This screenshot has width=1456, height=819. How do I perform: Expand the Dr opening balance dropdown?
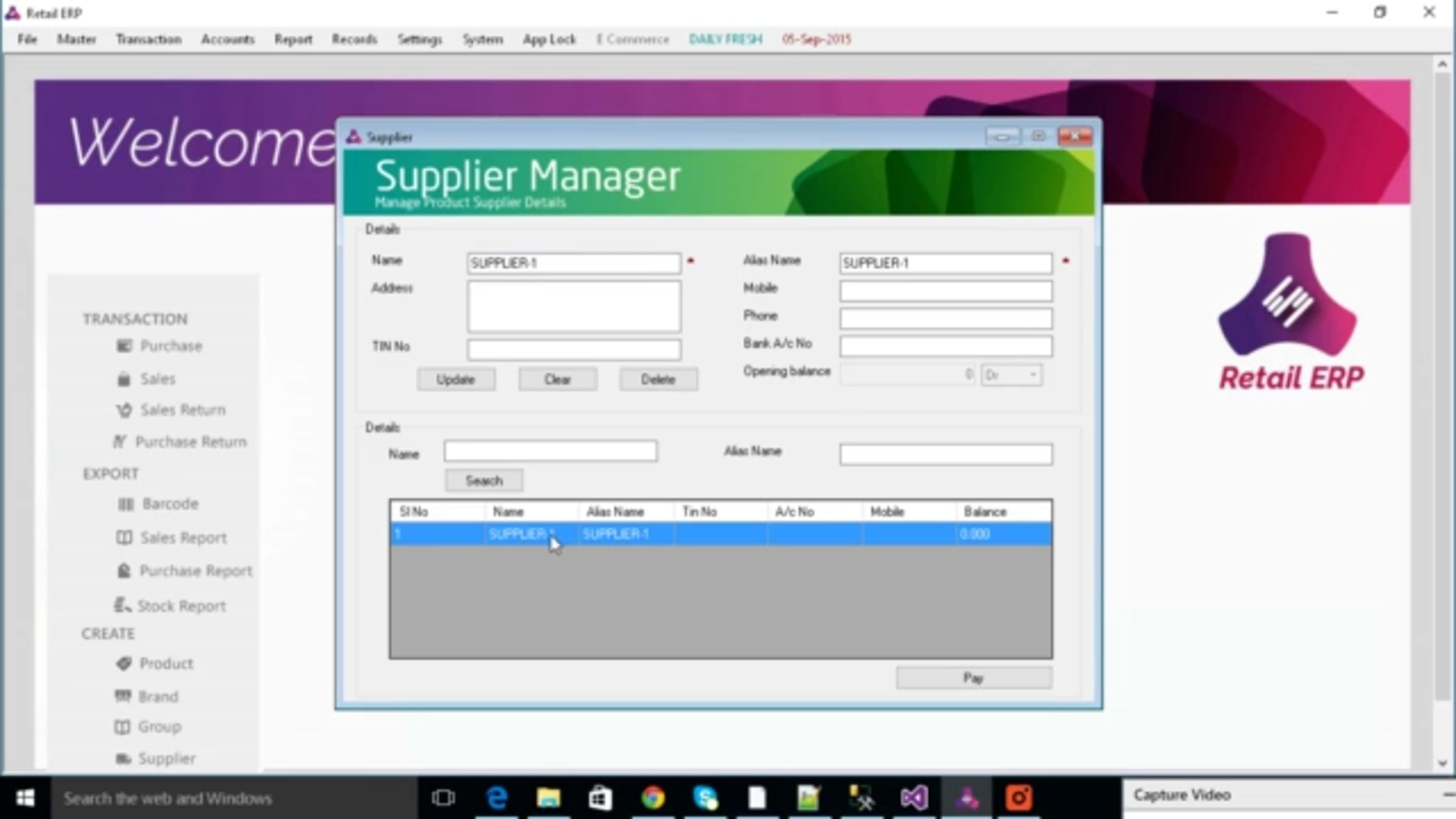point(1032,375)
